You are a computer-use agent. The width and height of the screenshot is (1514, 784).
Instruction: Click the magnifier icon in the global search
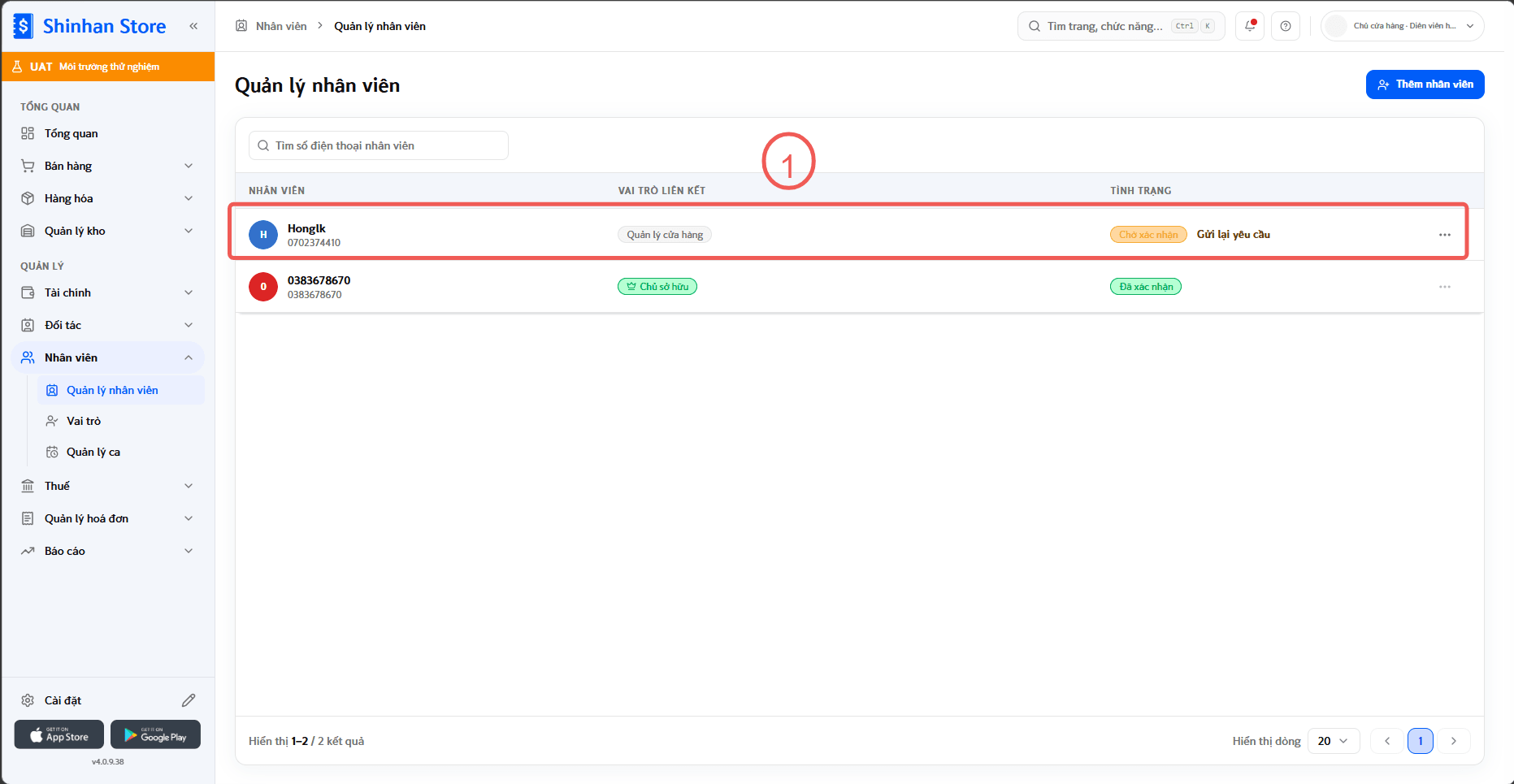coord(1035,26)
